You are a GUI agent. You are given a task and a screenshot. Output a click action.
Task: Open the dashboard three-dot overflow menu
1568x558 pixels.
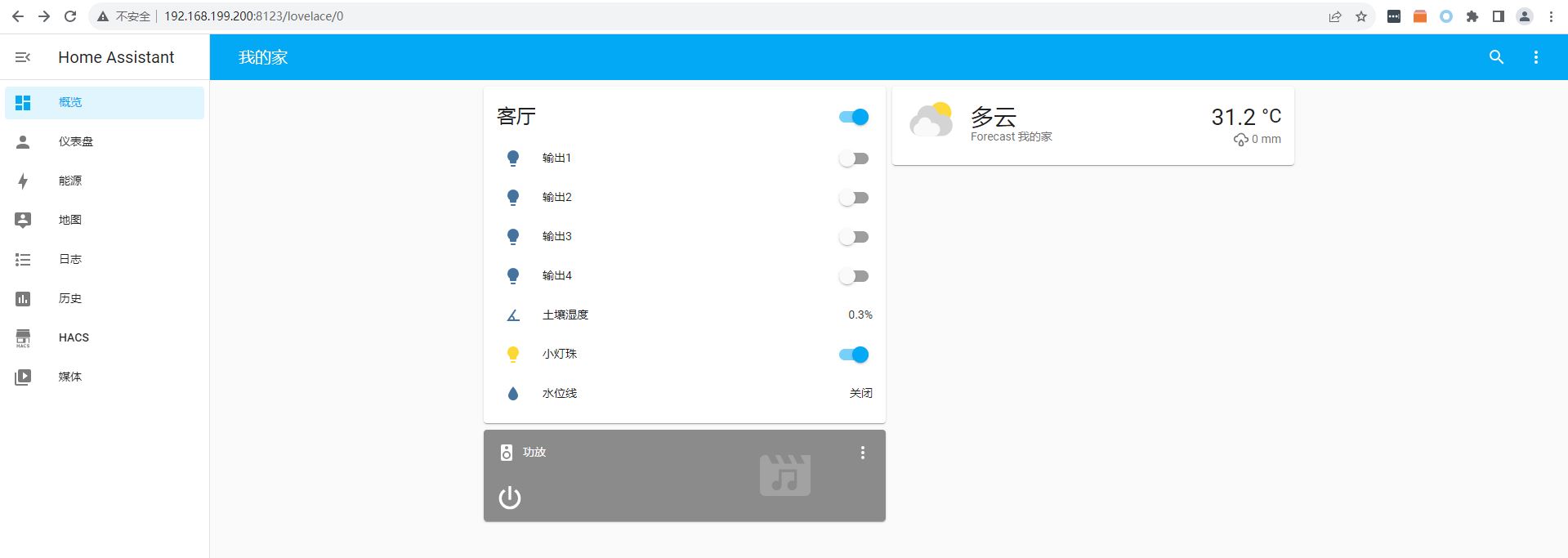pyautogui.click(x=1535, y=57)
